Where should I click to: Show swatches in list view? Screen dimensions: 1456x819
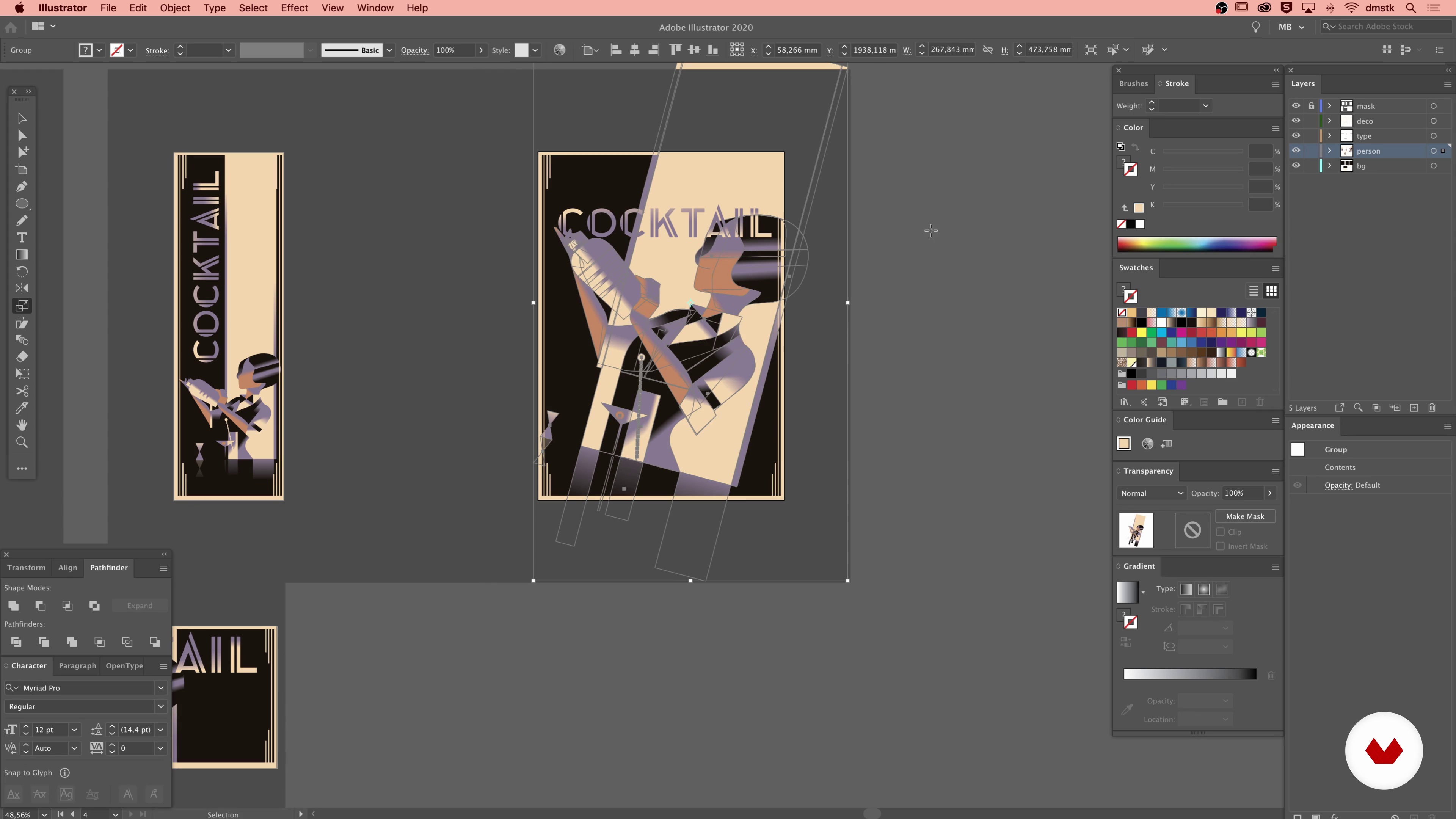coord(1253,290)
